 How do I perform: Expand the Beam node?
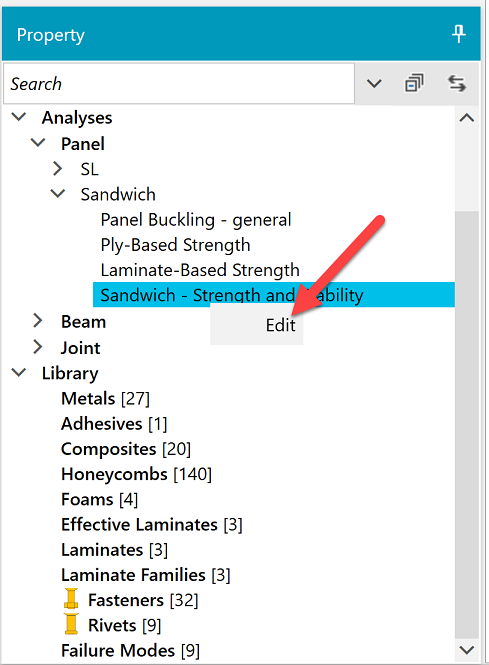pyautogui.click(x=38, y=321)
